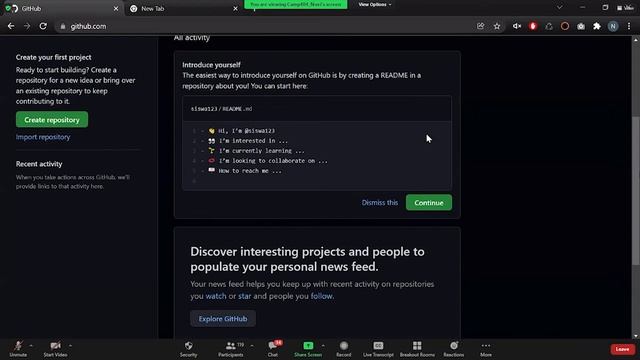Click the Create repository button
Viewport: 640px width, 360px height.
[x=52, y=120]
